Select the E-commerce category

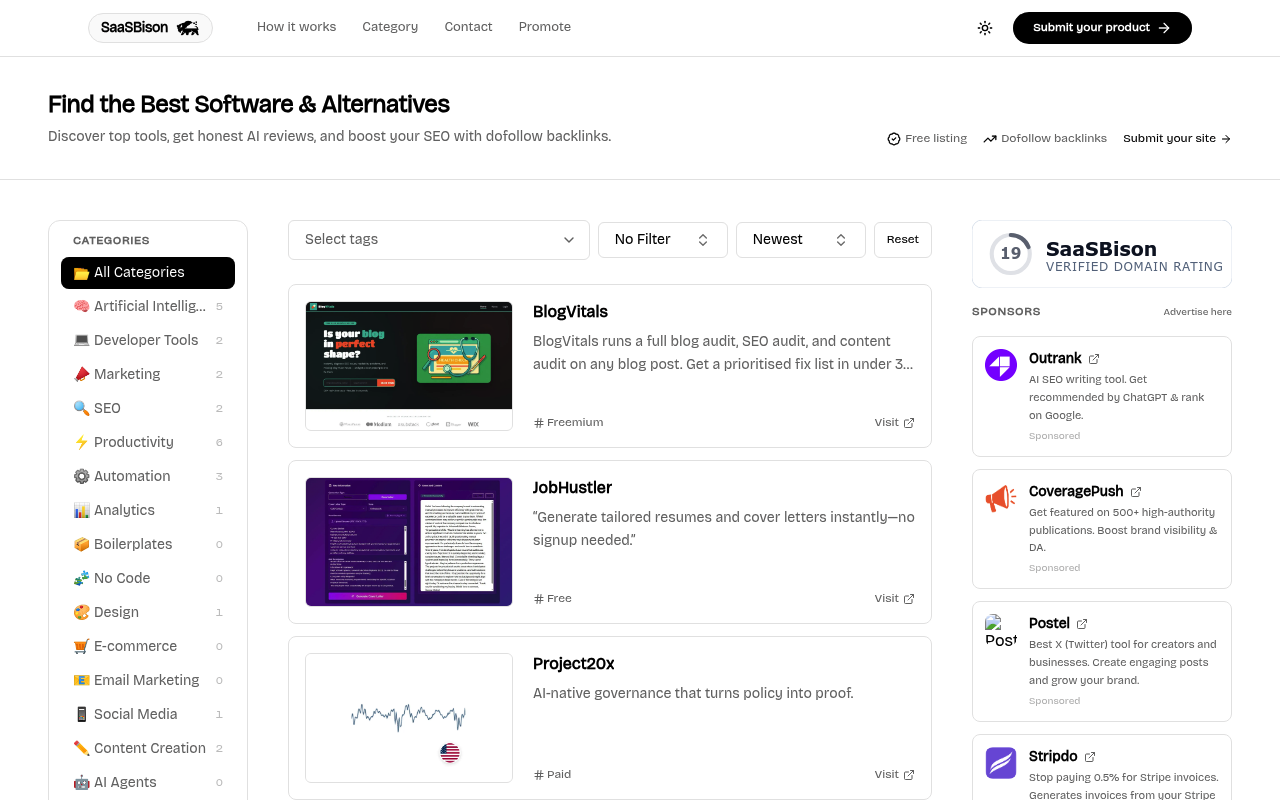[x=148, y=646]
